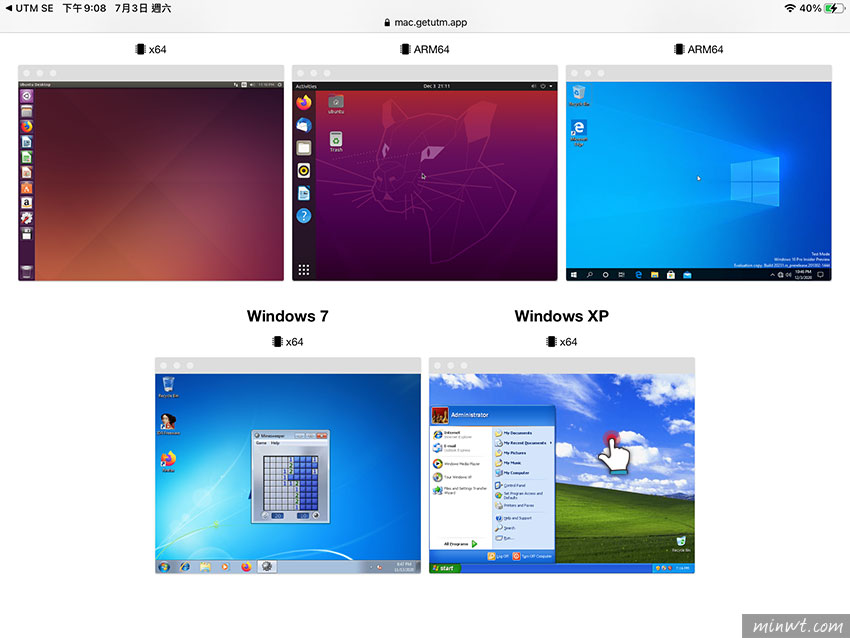Image resolution: width=850 pixels, height=638 pixels.
Task: Open Thunderbird in the Ubuntu ARM64 dock
Action: coord(304,125)
